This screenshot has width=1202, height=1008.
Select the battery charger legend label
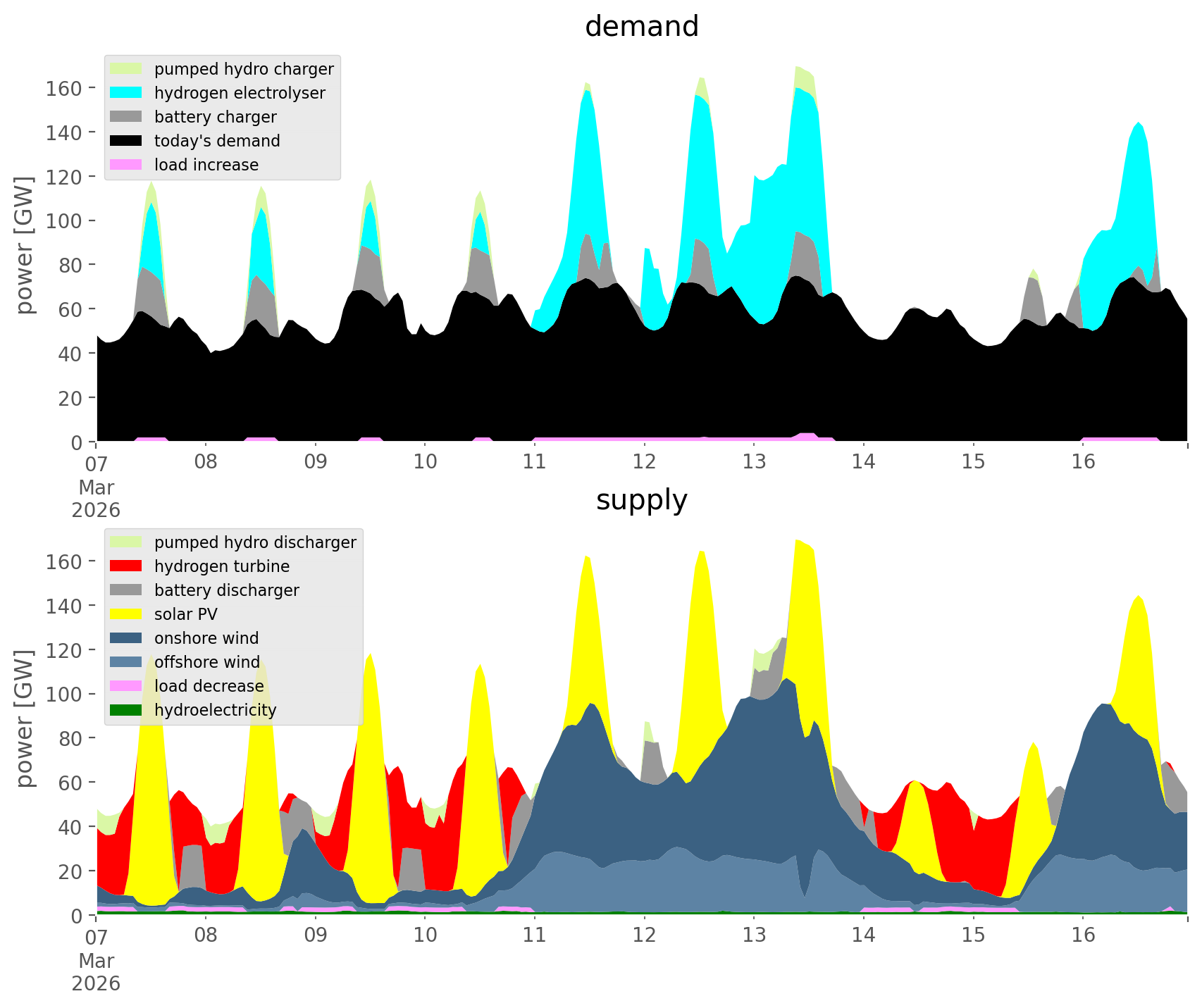coord(215,117)
